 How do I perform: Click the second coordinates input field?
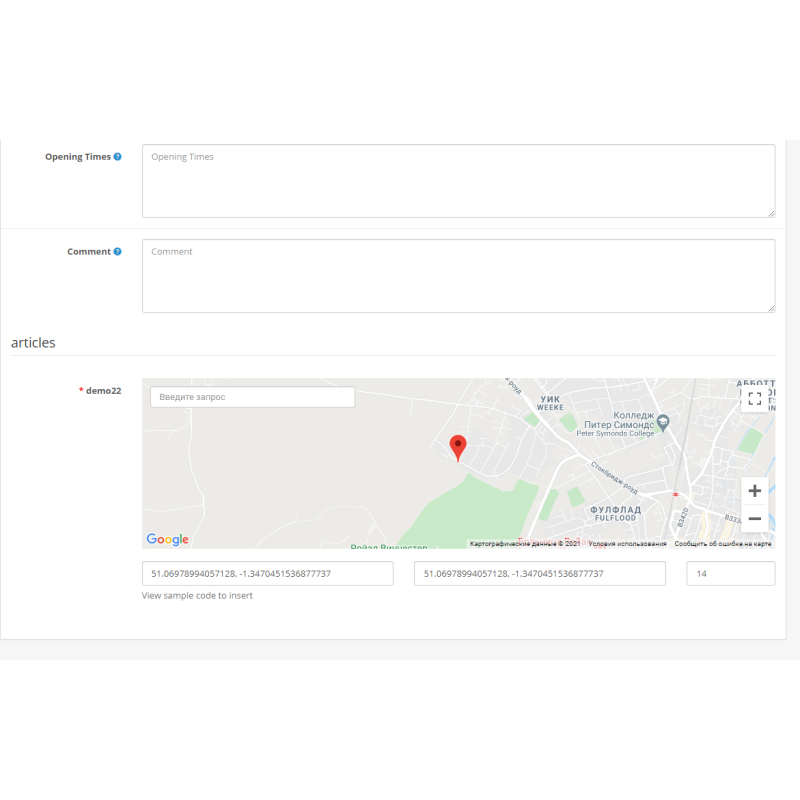click(539, 574)
